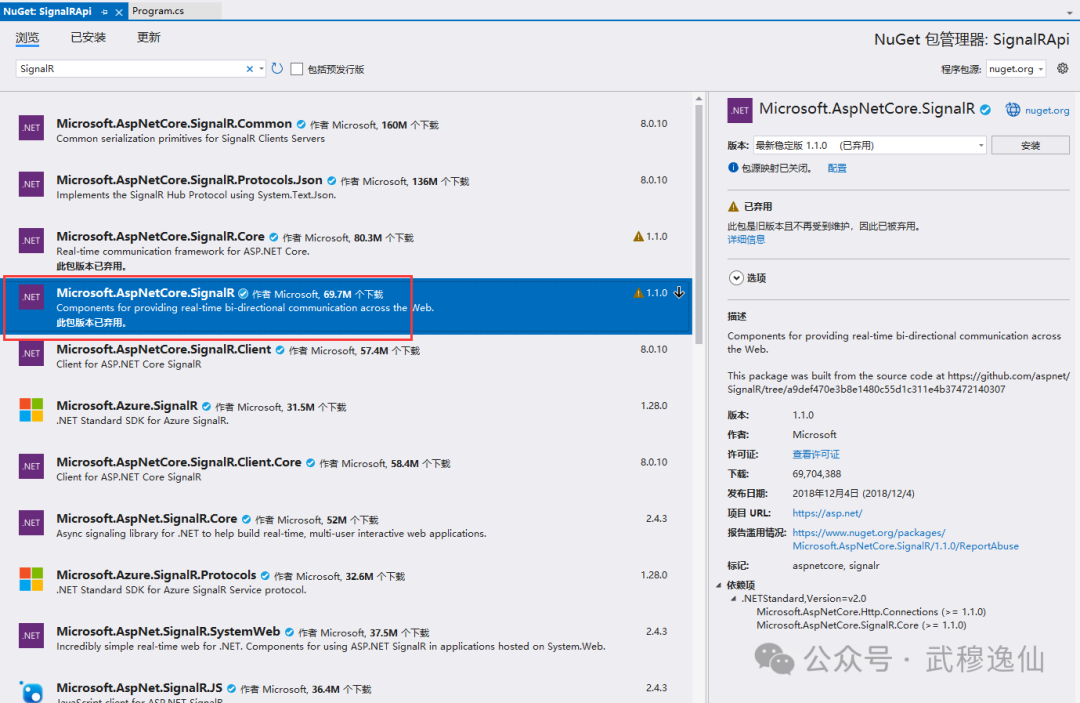
Task: Open the nuget.org link in detail header
Action: pyautogui.click(x=1047, y=110)
